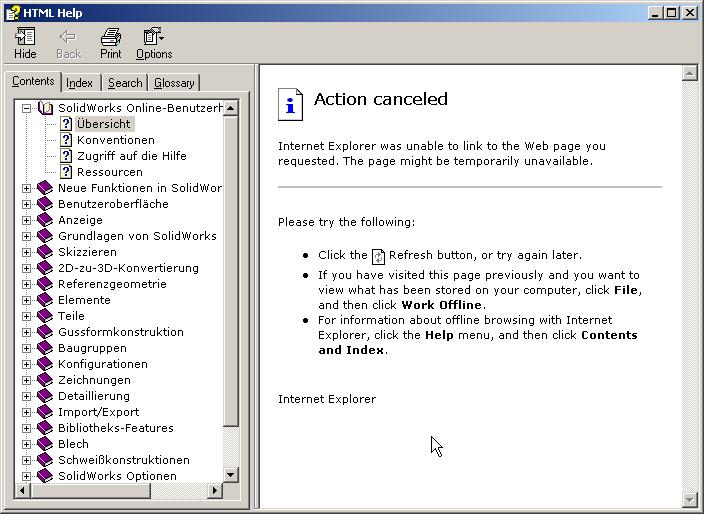Open the Ressourcen topic
The width and height of the screenshot is (704, 514).
pyautogui.click(x=110, y=172)
